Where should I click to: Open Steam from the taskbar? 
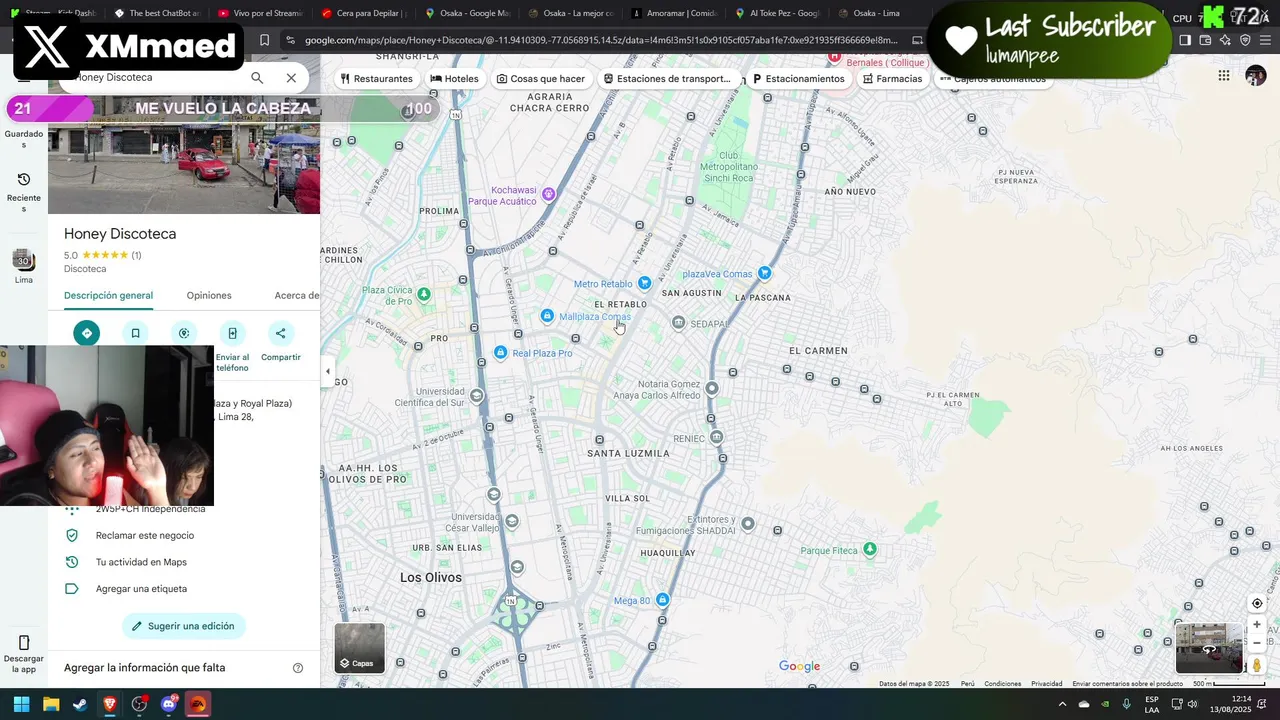(x=80, y=704)
